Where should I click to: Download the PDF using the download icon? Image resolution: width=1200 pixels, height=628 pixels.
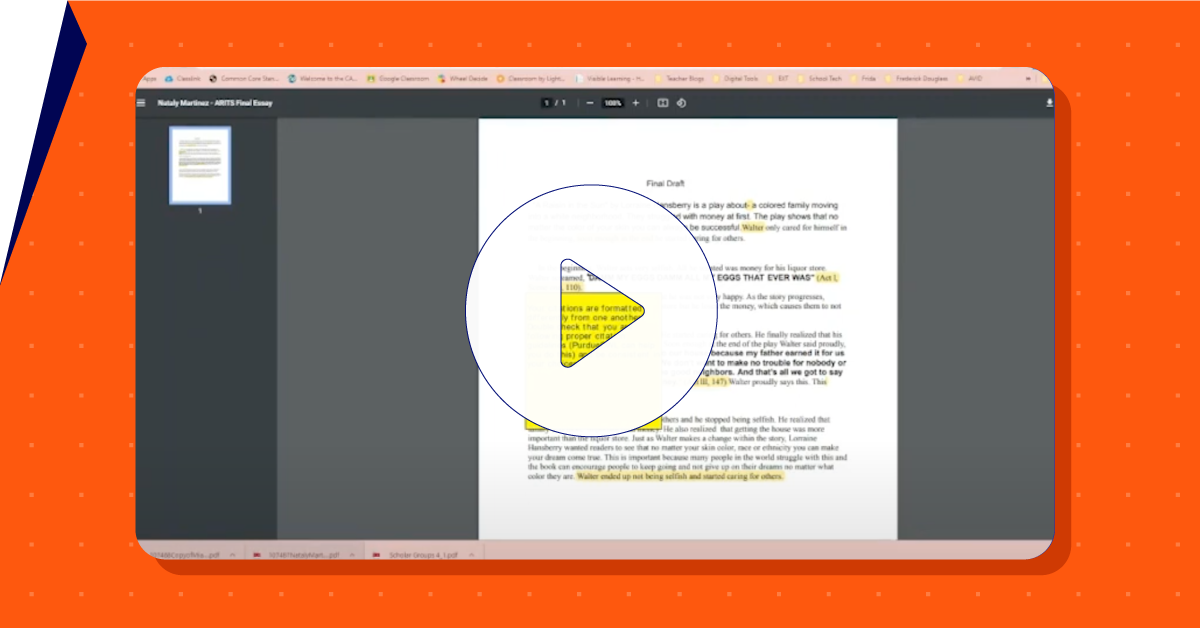pos(1049,103)
